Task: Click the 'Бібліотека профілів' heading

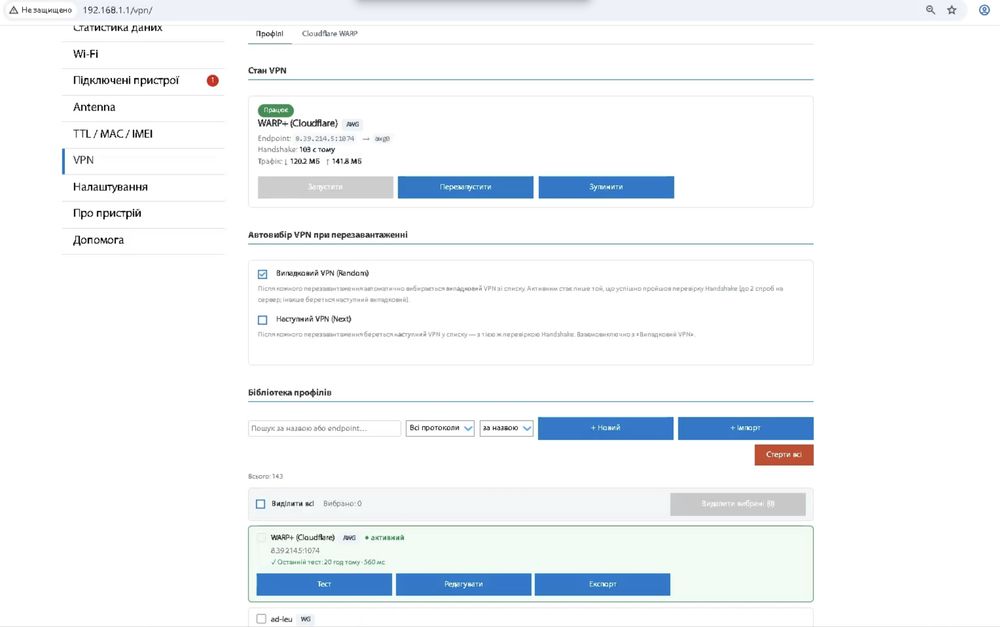Action: click(x=290, y=393)
